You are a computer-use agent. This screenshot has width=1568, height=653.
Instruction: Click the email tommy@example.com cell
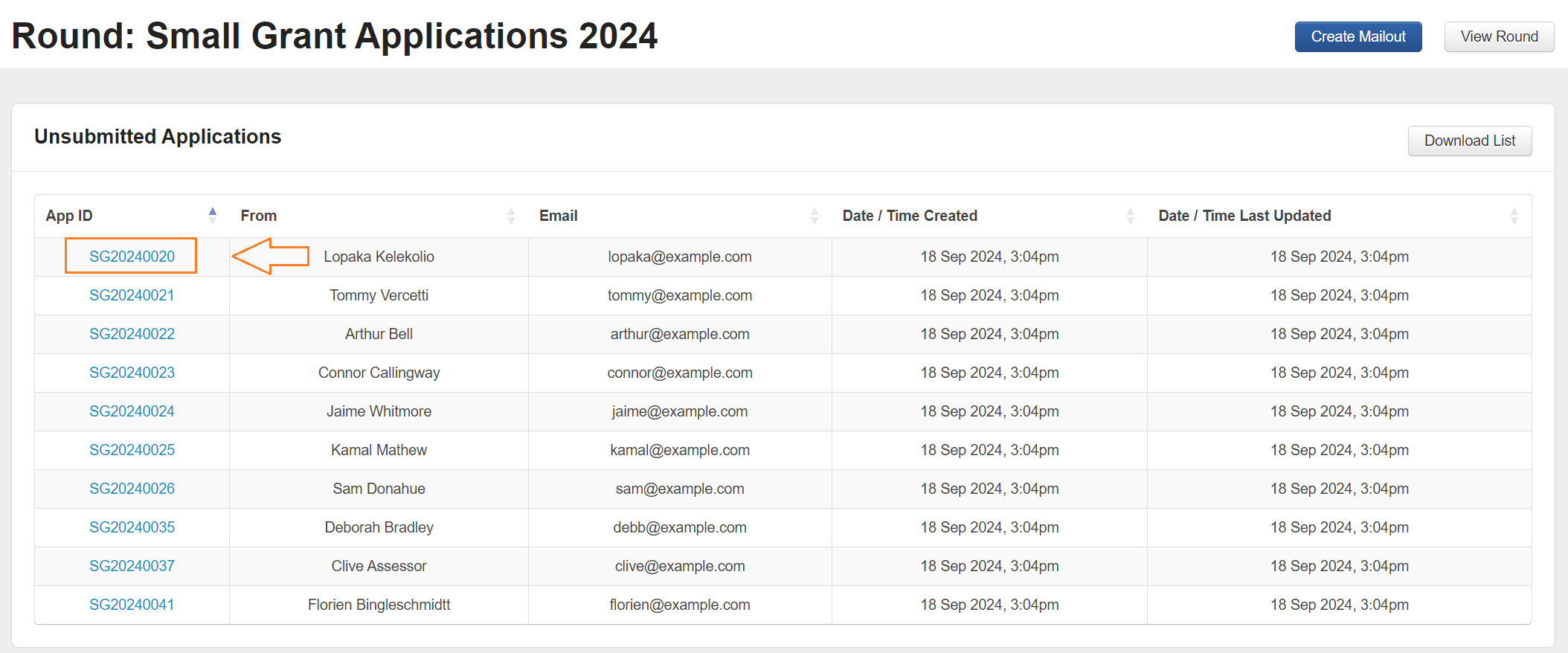pos(679,295)
